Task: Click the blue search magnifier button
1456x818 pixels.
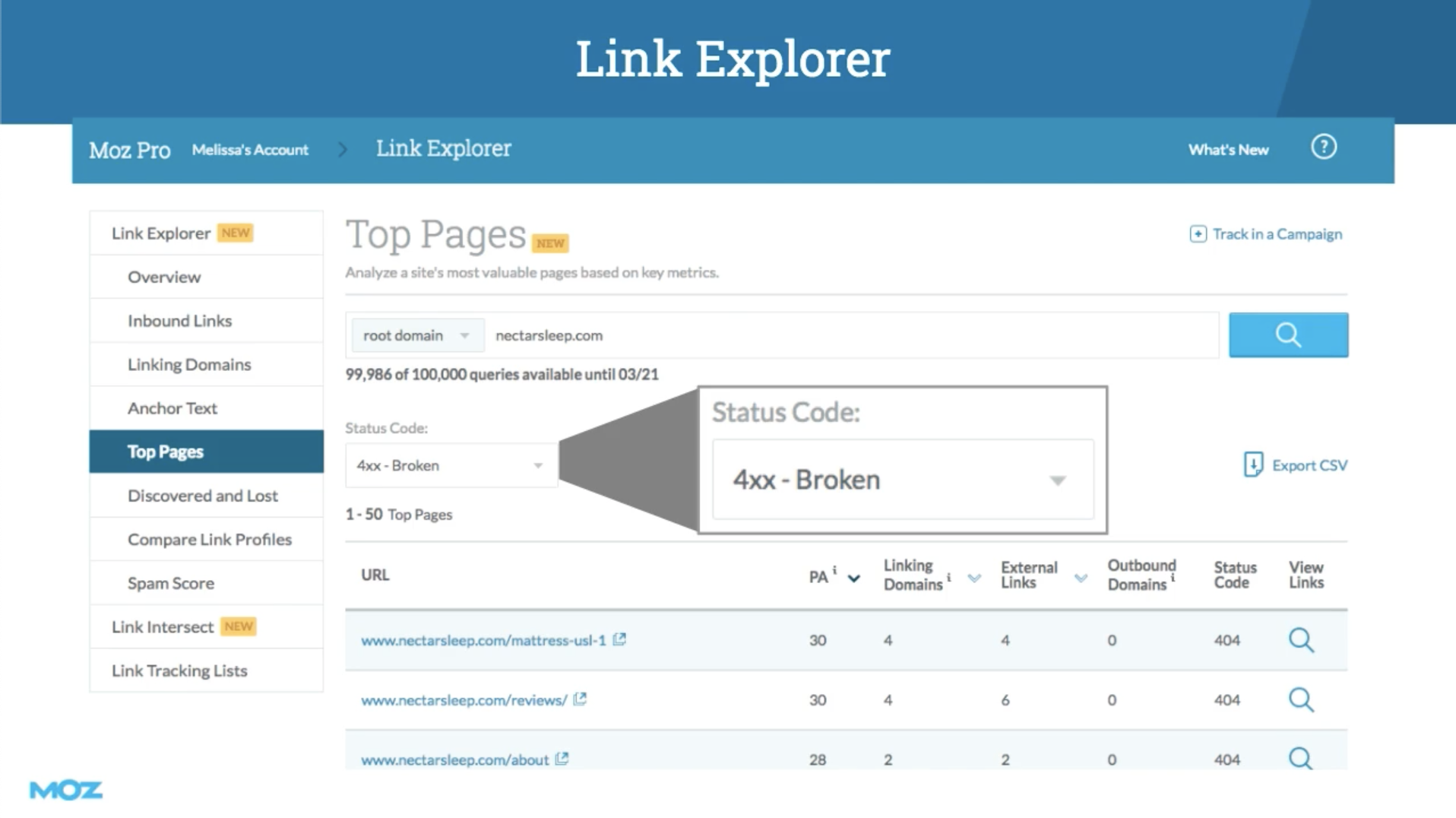Action: 1288,334
